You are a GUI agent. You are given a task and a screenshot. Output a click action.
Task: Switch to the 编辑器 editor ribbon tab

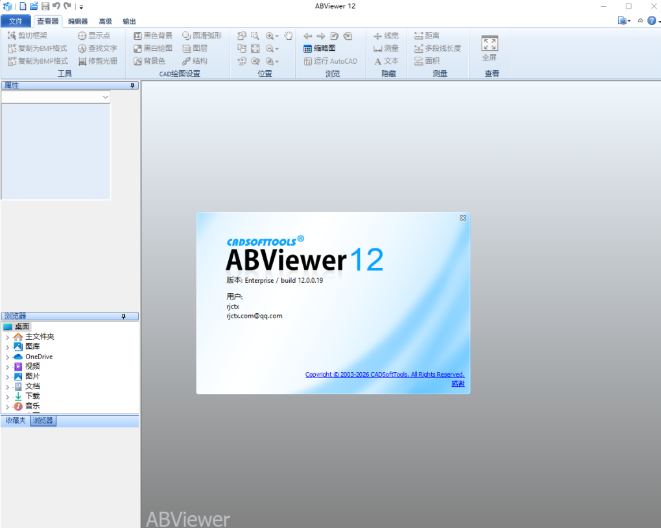[78, 20]
